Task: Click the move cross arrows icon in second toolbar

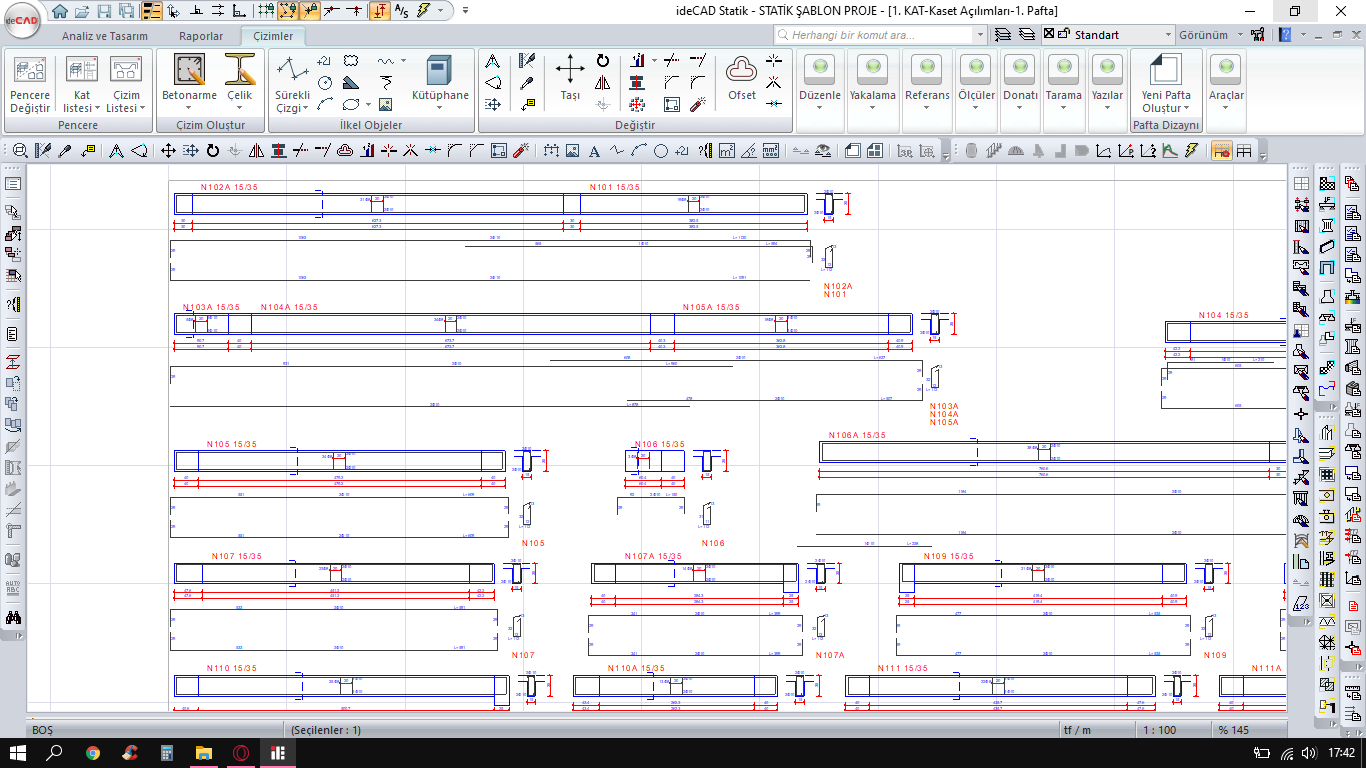Action: click(168, 151)
